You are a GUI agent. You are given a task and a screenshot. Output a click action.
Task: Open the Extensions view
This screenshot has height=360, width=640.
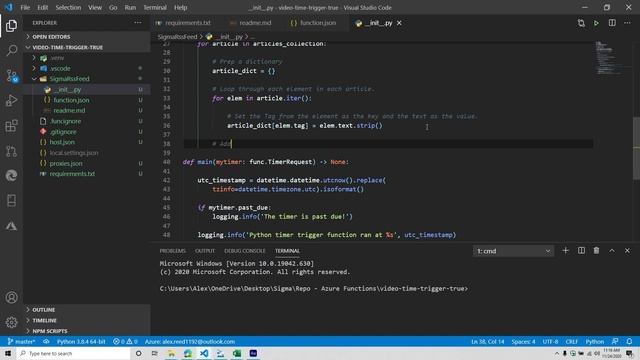[x=11, y=126]
